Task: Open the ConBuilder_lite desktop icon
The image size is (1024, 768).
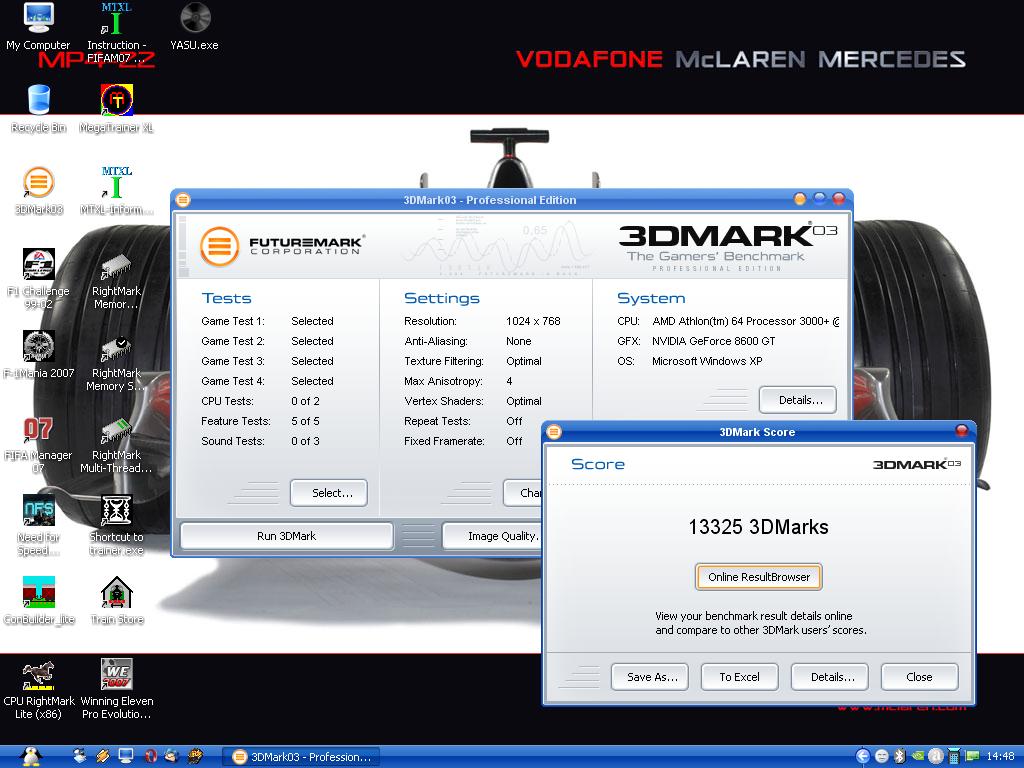Action: [39, 601]
